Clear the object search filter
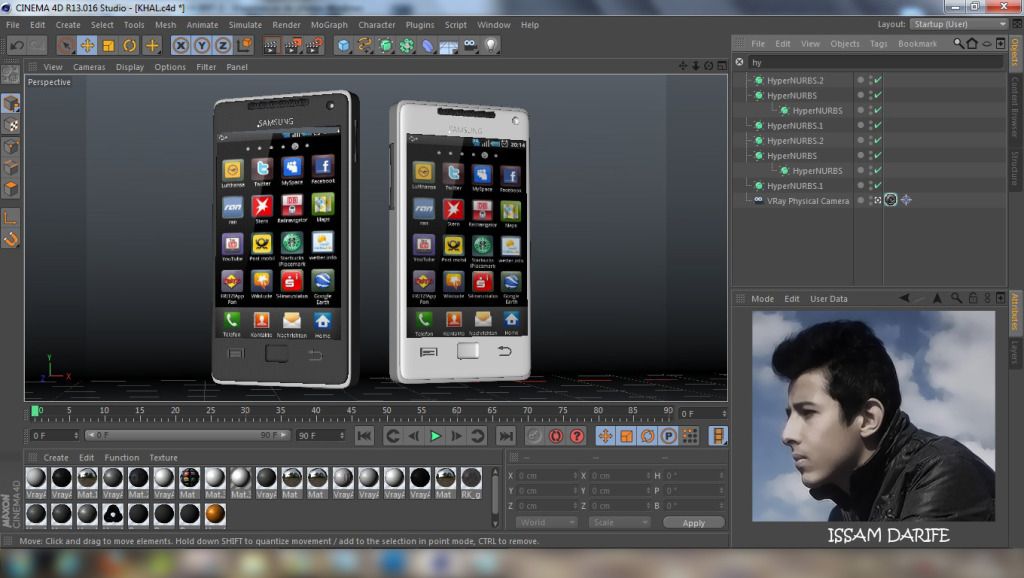This screenshot has width=1024, height=578. 739,62
